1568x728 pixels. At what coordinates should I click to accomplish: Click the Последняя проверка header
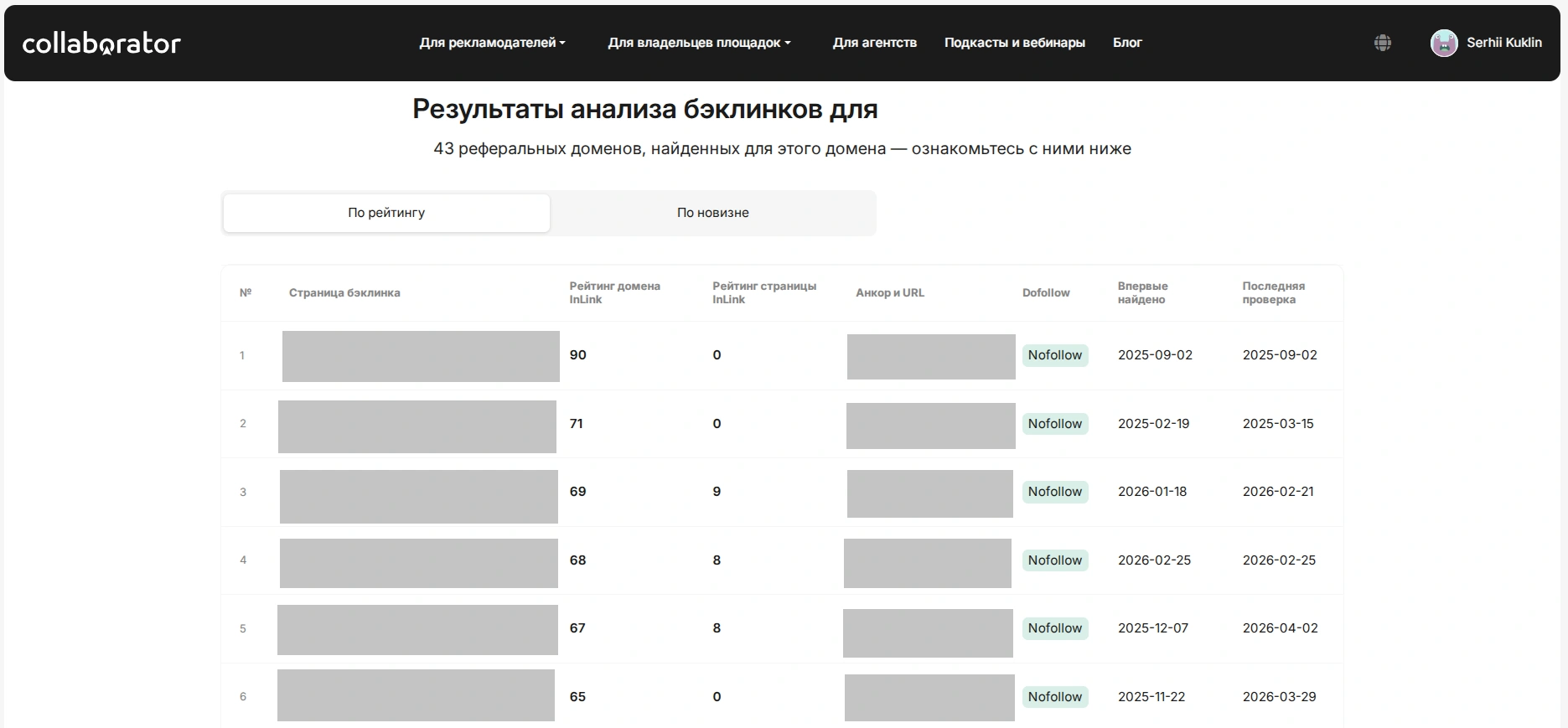point(1273,293)
